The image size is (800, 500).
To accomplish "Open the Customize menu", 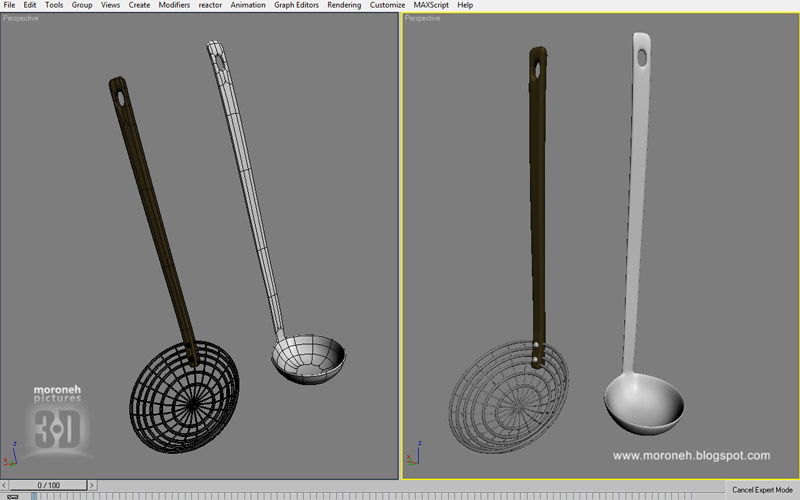I will point(387,5).
